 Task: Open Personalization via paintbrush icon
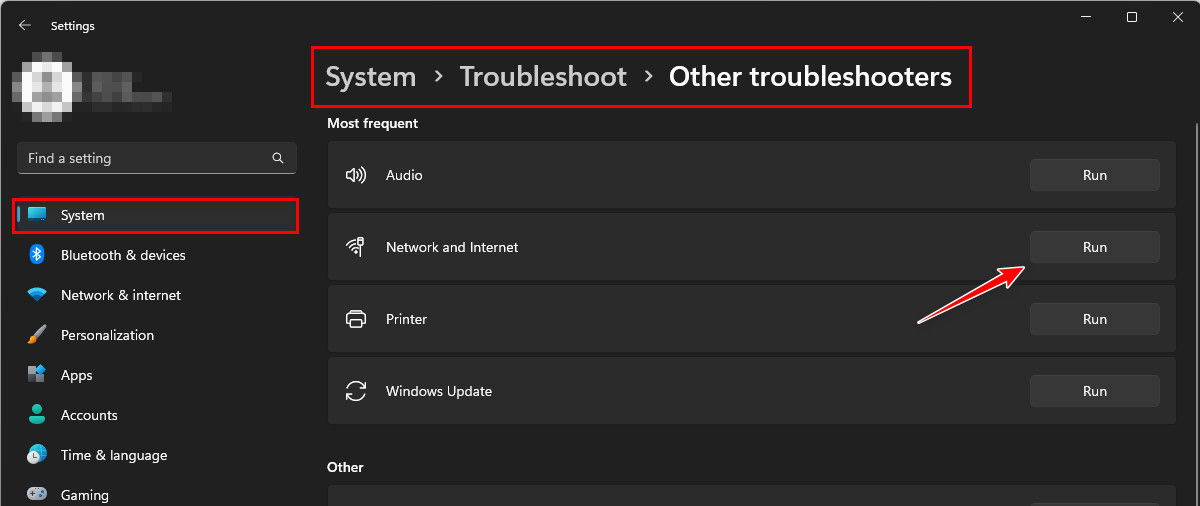37,335
